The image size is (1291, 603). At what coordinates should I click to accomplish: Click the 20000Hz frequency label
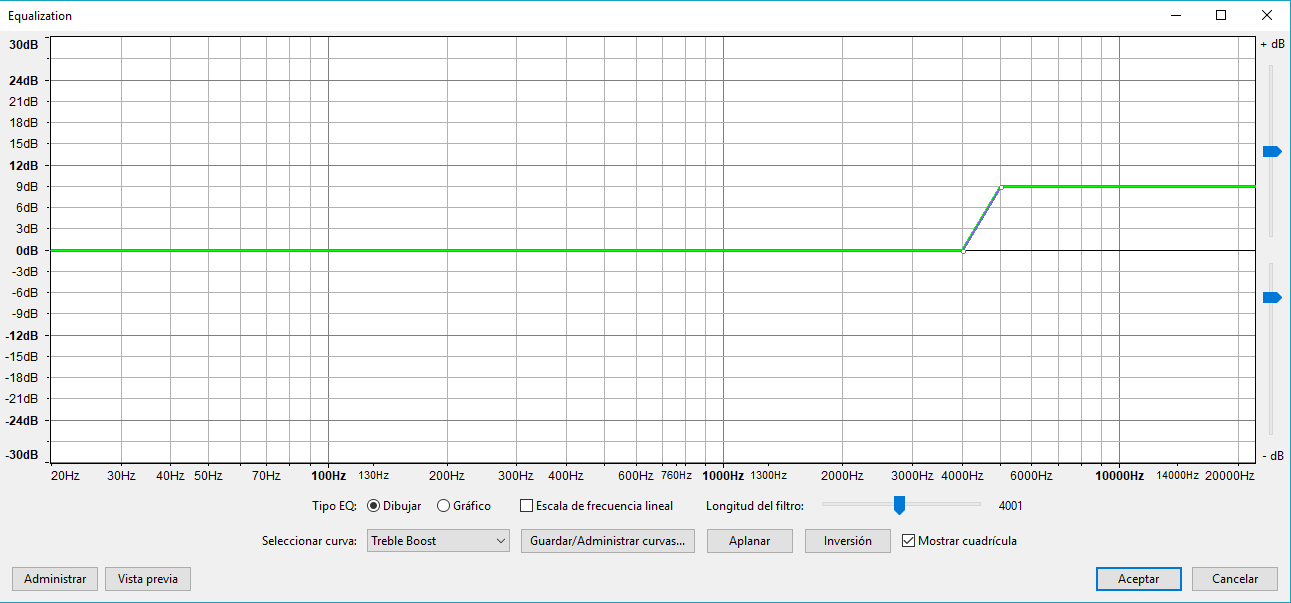coord(1229,476)
